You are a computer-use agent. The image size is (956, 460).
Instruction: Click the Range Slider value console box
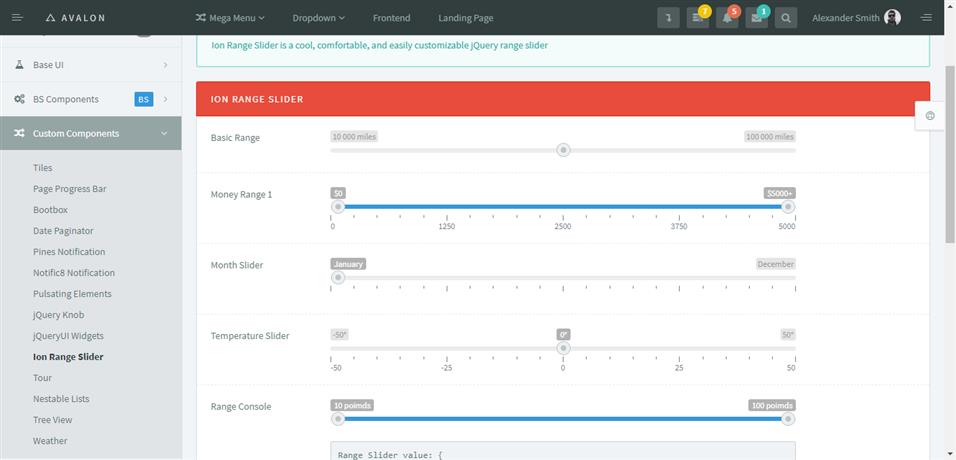[563, 451]
